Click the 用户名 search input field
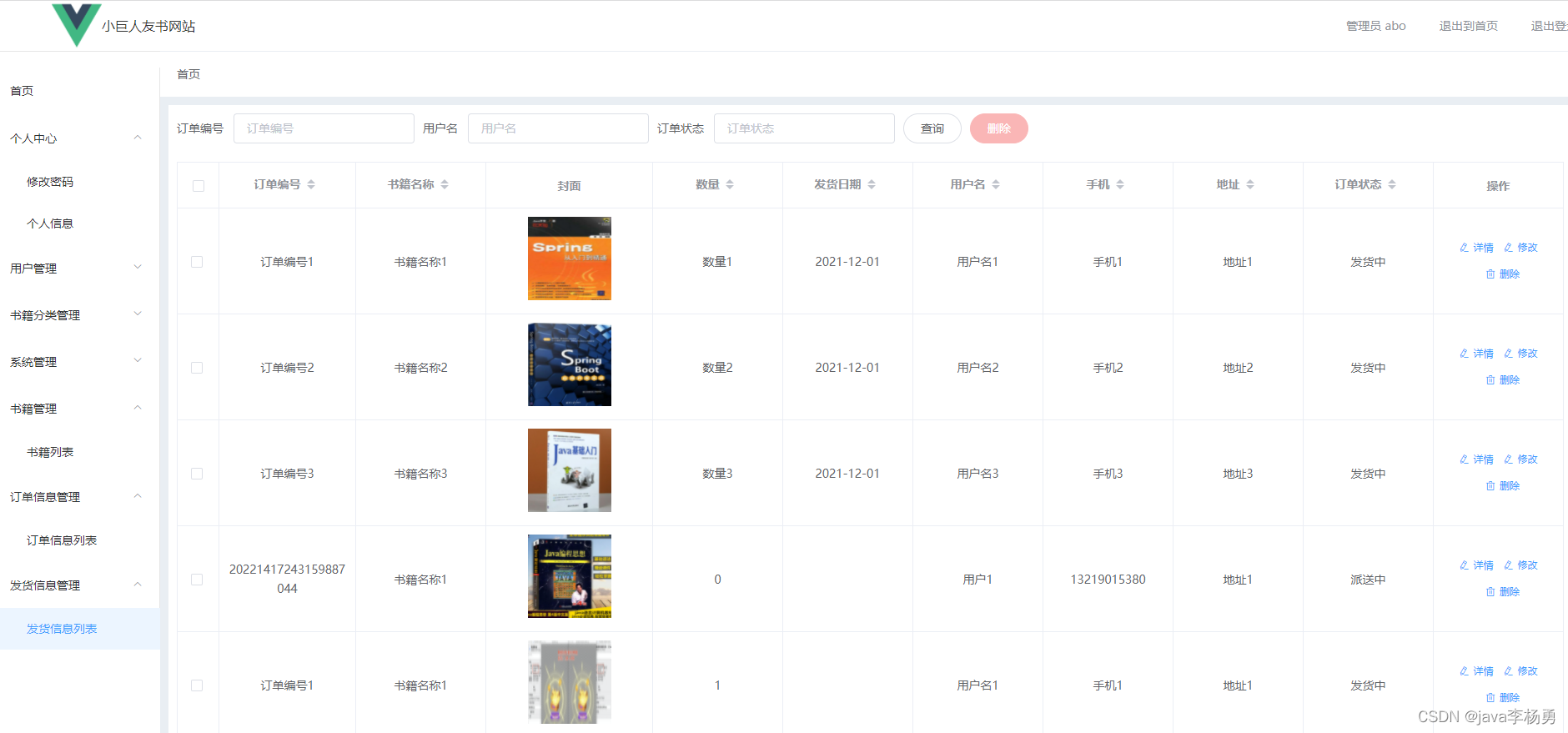The height and width of the screenshot is (733, 1568). (557, 128)
